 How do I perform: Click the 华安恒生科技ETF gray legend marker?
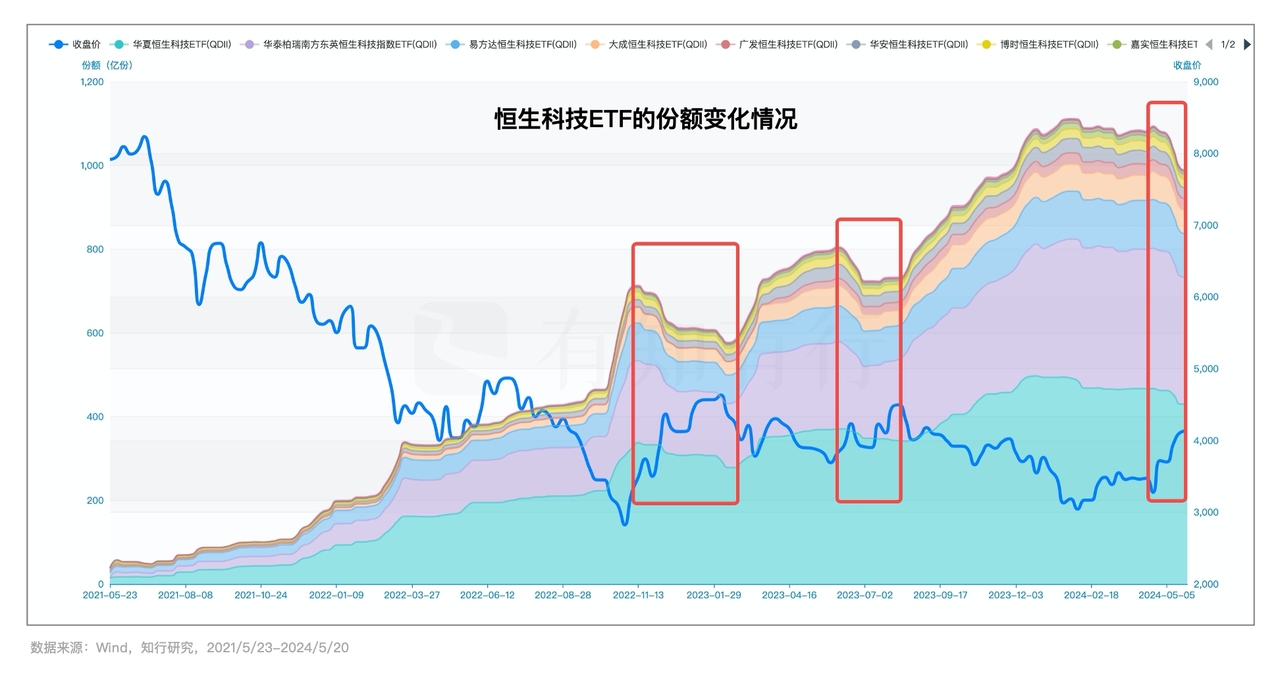point(855,45)
